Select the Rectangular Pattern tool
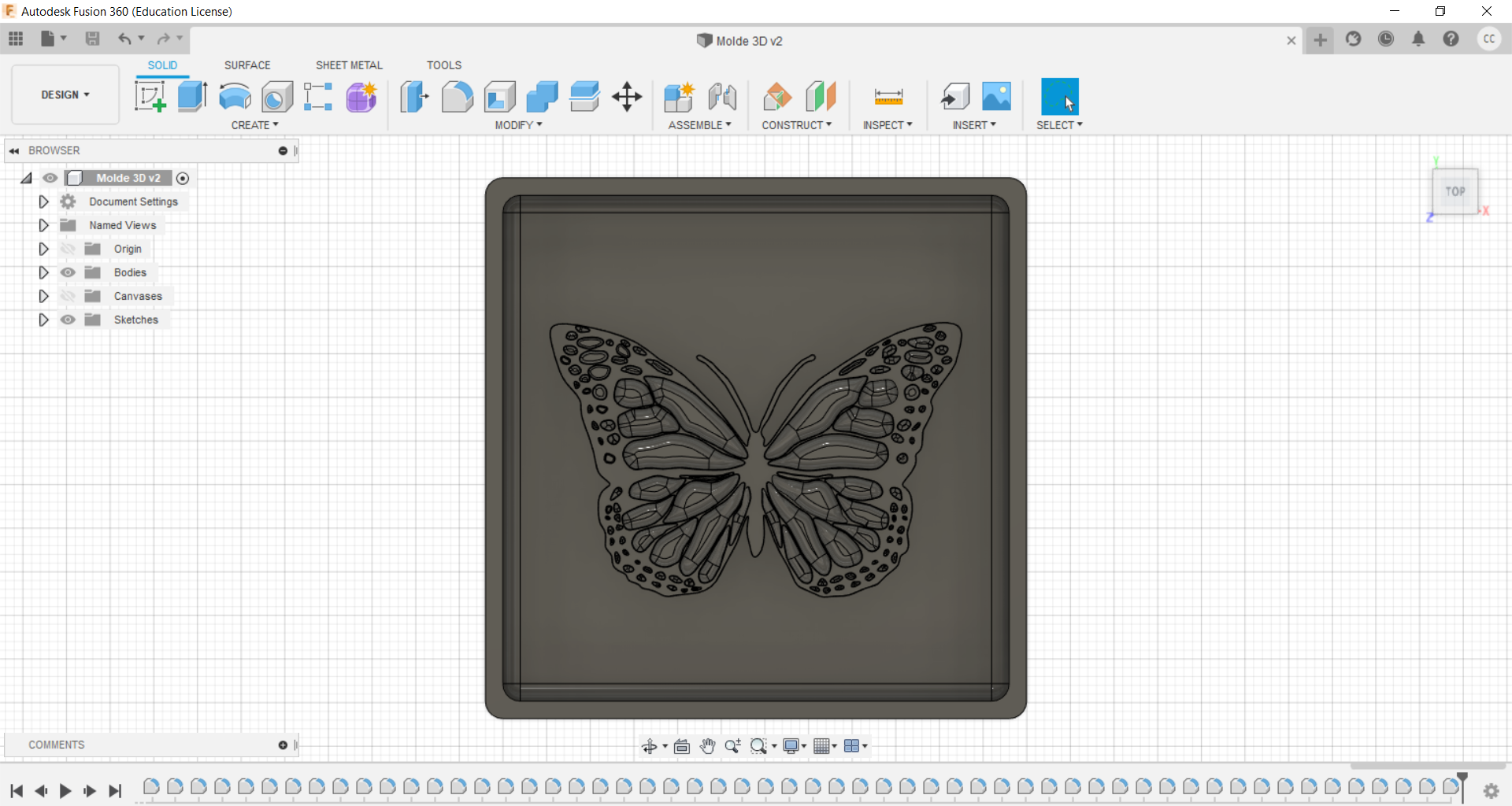The image size is (1512, 806). pos(318,97)
